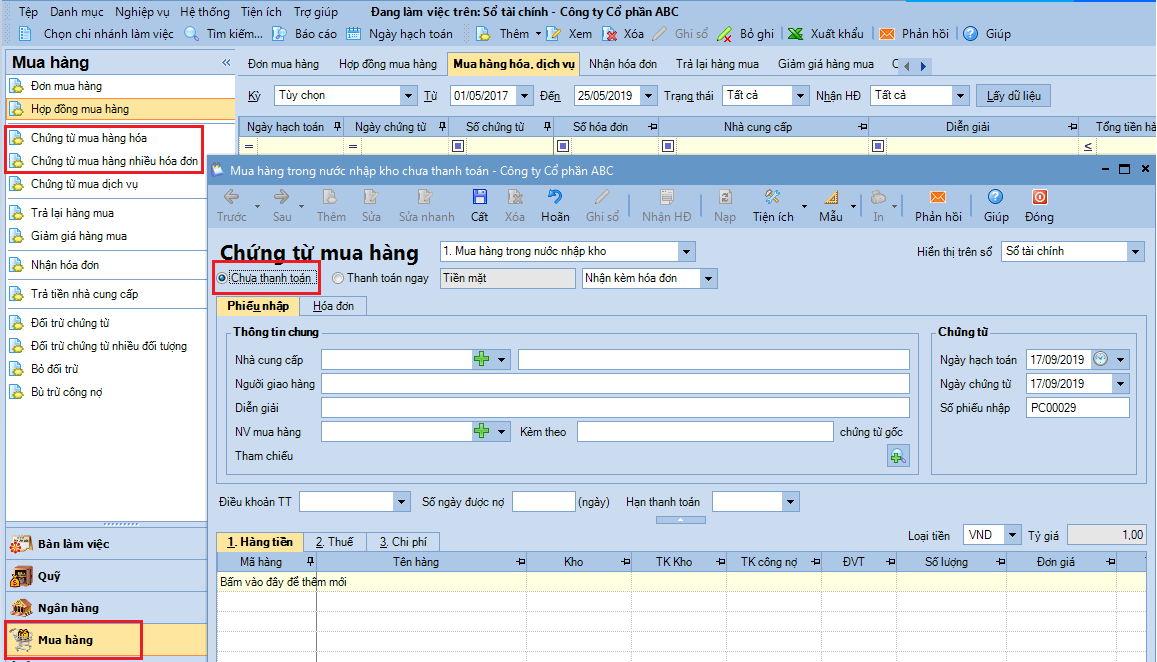Switch to 2. Thuế tab
The image size is (1157, 662).
(334, 542)
